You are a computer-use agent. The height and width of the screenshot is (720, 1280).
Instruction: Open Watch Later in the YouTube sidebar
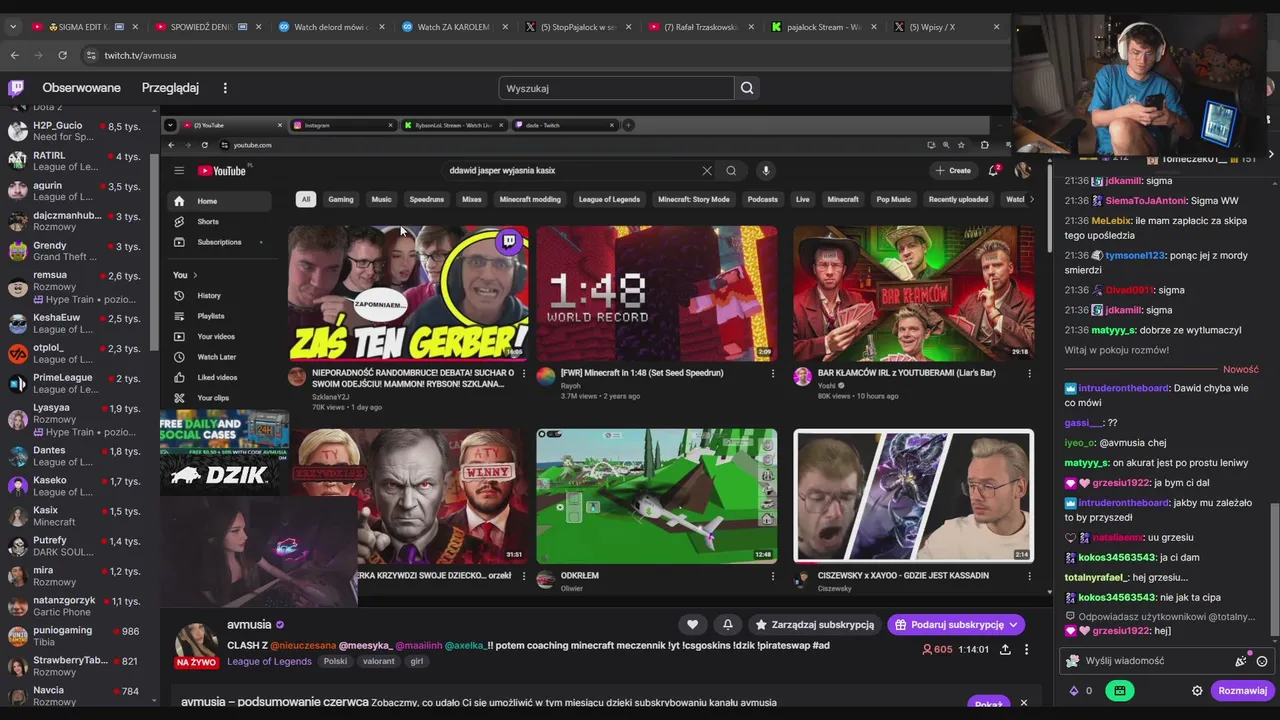click(219, 357)
